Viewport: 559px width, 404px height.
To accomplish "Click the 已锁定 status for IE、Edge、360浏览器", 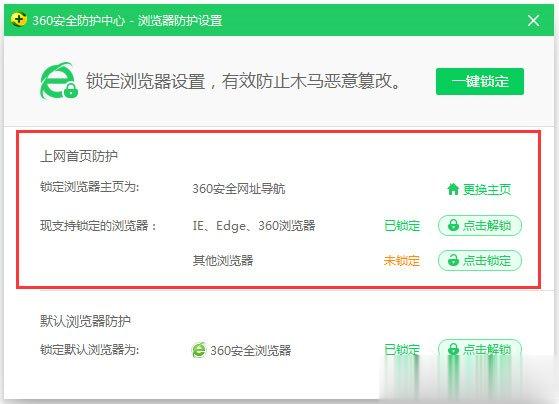I will point(402,226).
